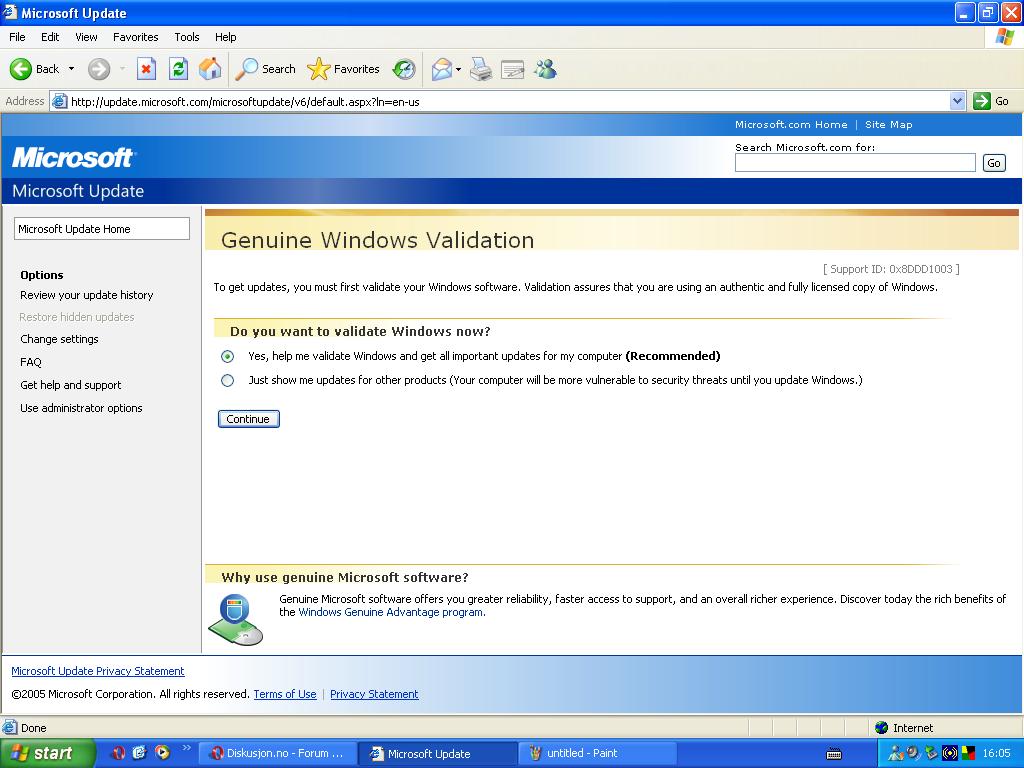Click the Done status bar text
The image size is (1024, 768).
point(33,728)
